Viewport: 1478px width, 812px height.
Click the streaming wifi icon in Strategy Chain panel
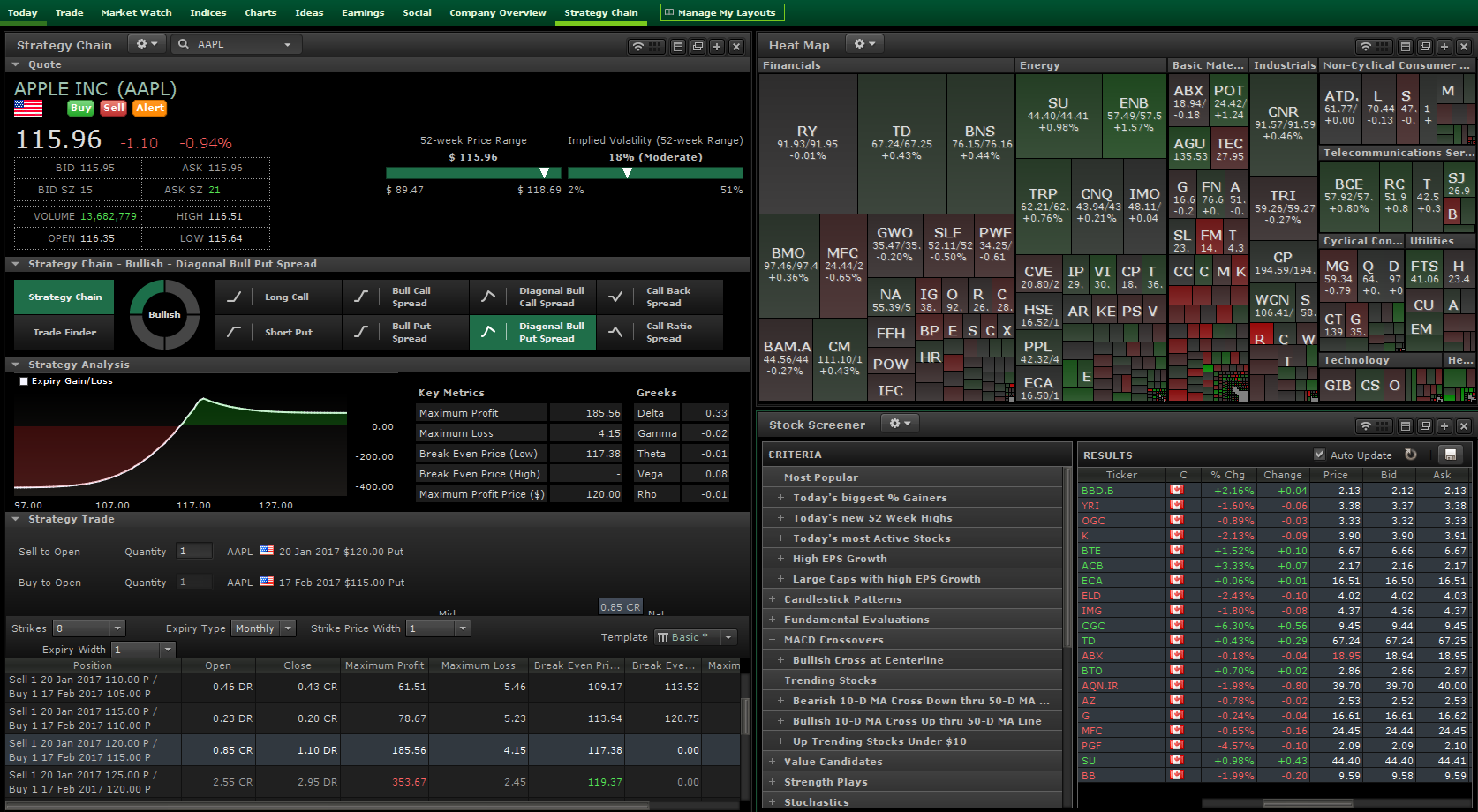click(637, 46)
